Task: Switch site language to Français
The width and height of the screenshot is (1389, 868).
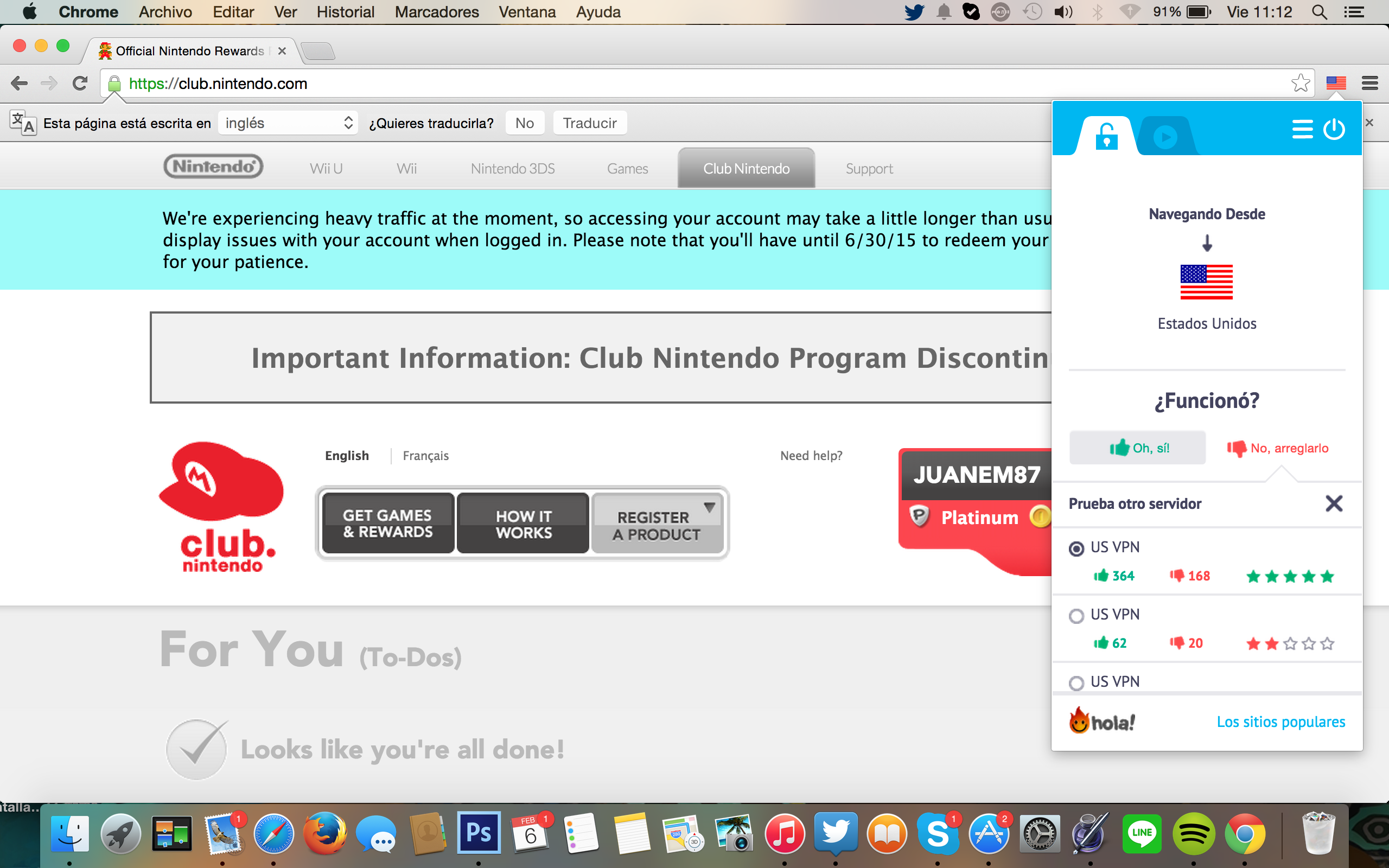Action: [425, 455]
